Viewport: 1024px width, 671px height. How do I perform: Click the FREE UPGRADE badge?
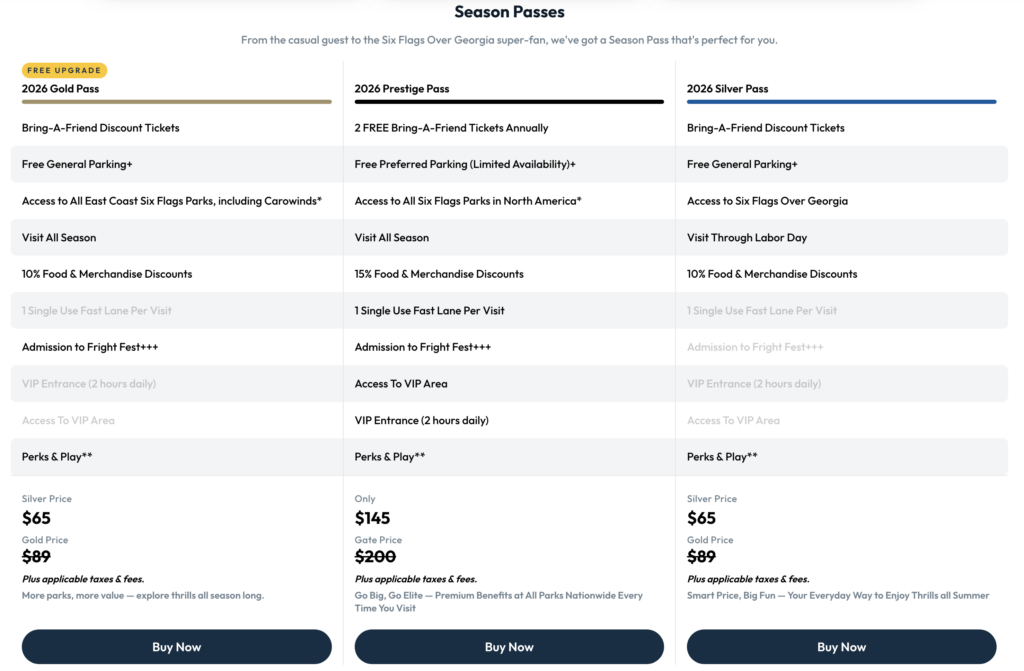64,70
